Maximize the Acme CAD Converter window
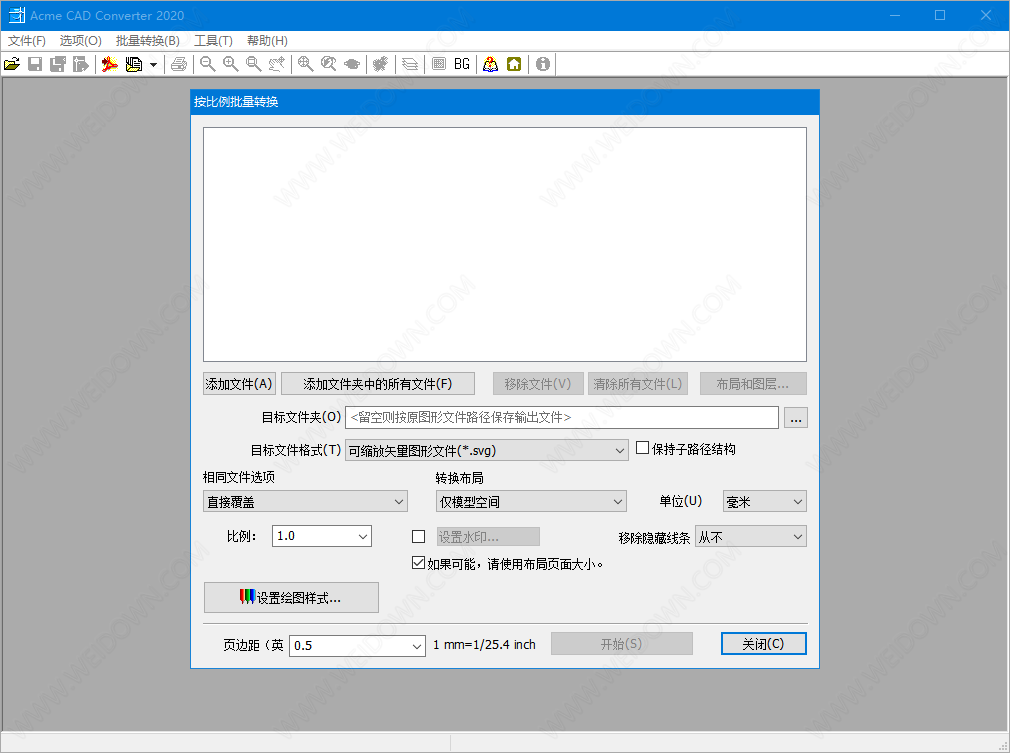Viewport: 1010px width, 753px height. click(x=940, y=15)
